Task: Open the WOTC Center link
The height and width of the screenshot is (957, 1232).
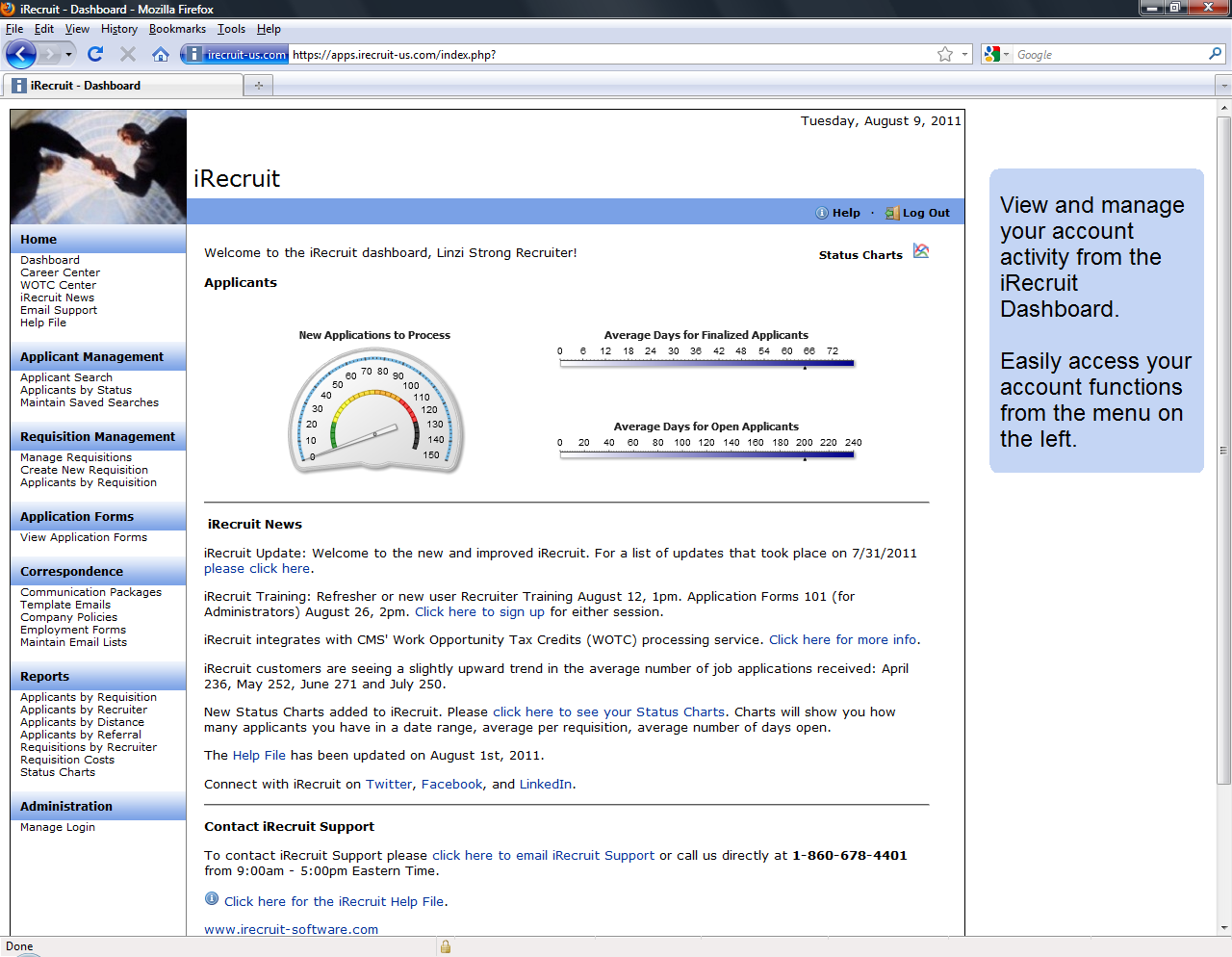Action: tap(58, 285)
